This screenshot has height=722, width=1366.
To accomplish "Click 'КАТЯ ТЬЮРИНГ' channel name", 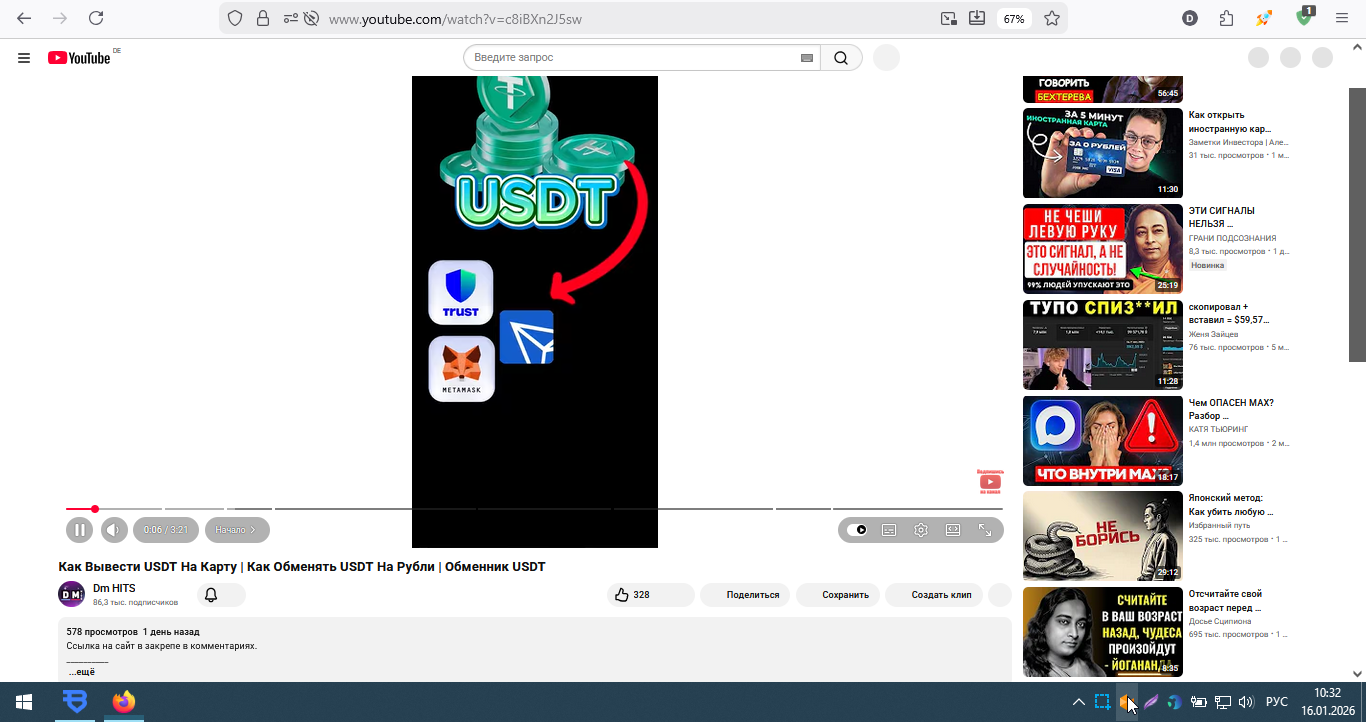I will 1218,429.
